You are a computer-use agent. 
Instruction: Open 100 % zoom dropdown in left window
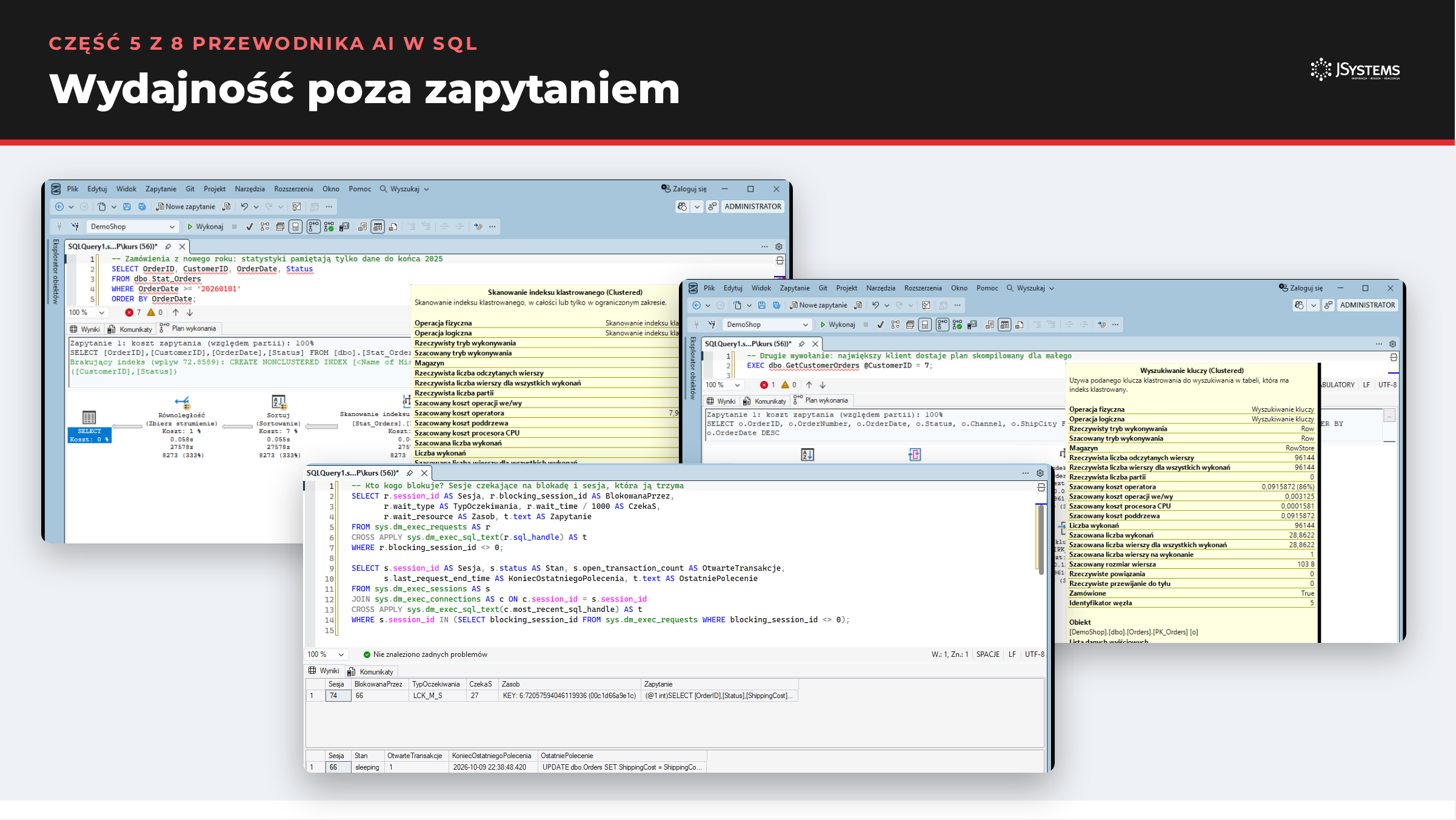tap(87, 313)
